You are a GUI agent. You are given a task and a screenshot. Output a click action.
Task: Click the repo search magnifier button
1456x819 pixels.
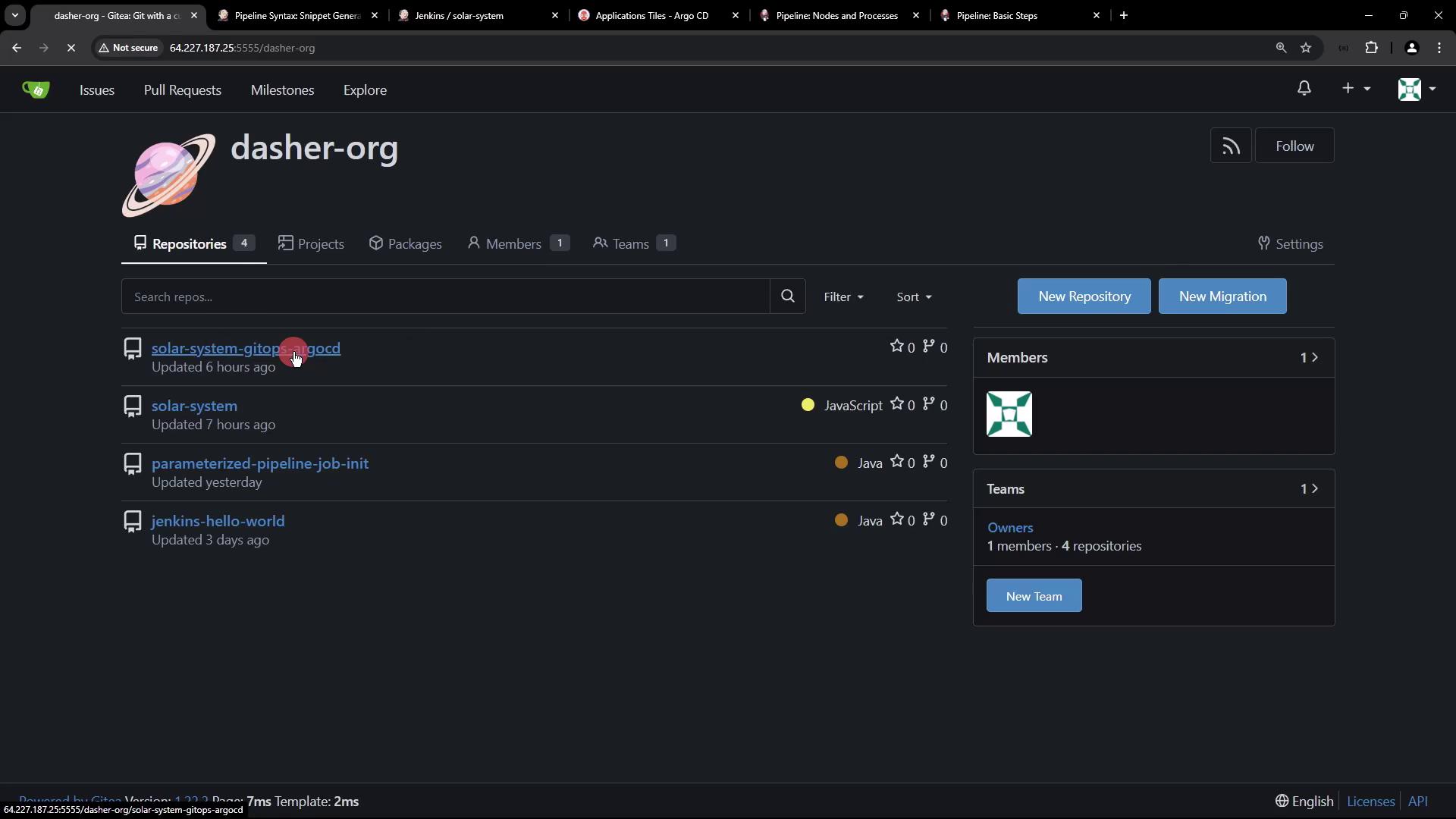788,297
